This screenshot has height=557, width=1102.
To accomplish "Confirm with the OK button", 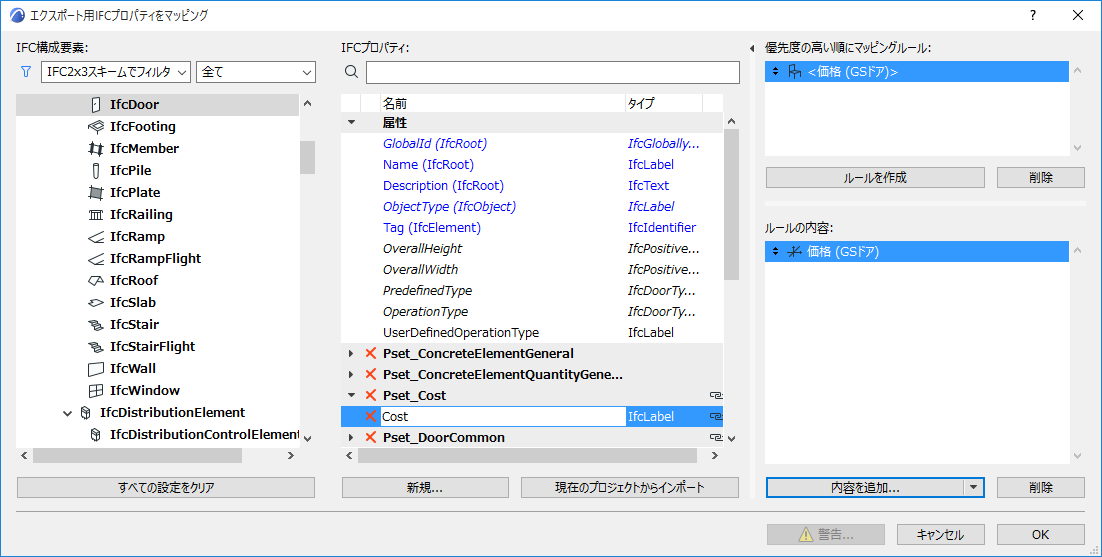I will (x=1041, y=535).
